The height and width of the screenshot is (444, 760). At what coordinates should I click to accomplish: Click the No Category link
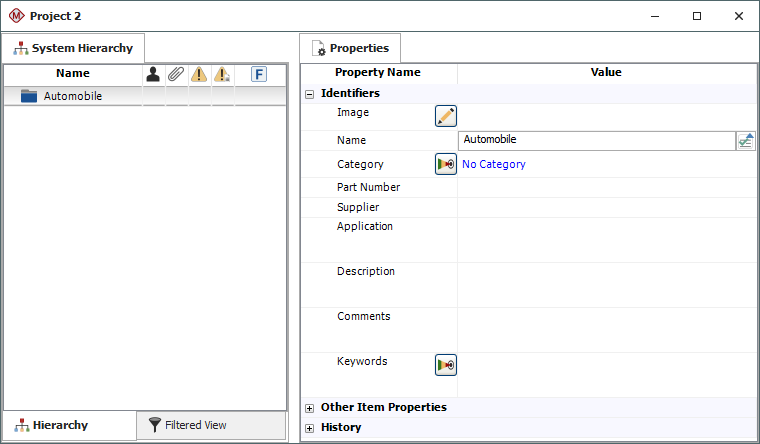click(493, 164)
